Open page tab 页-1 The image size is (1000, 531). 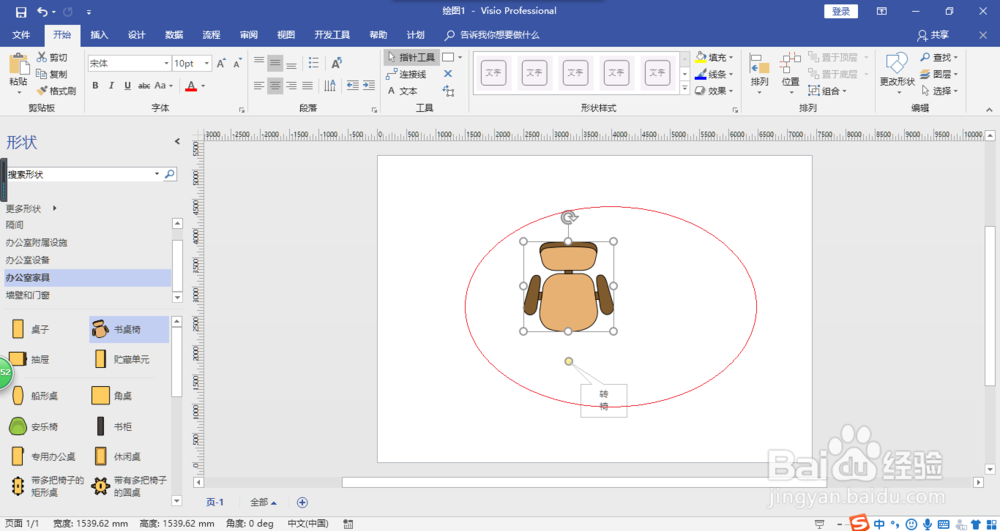[215, 502]
